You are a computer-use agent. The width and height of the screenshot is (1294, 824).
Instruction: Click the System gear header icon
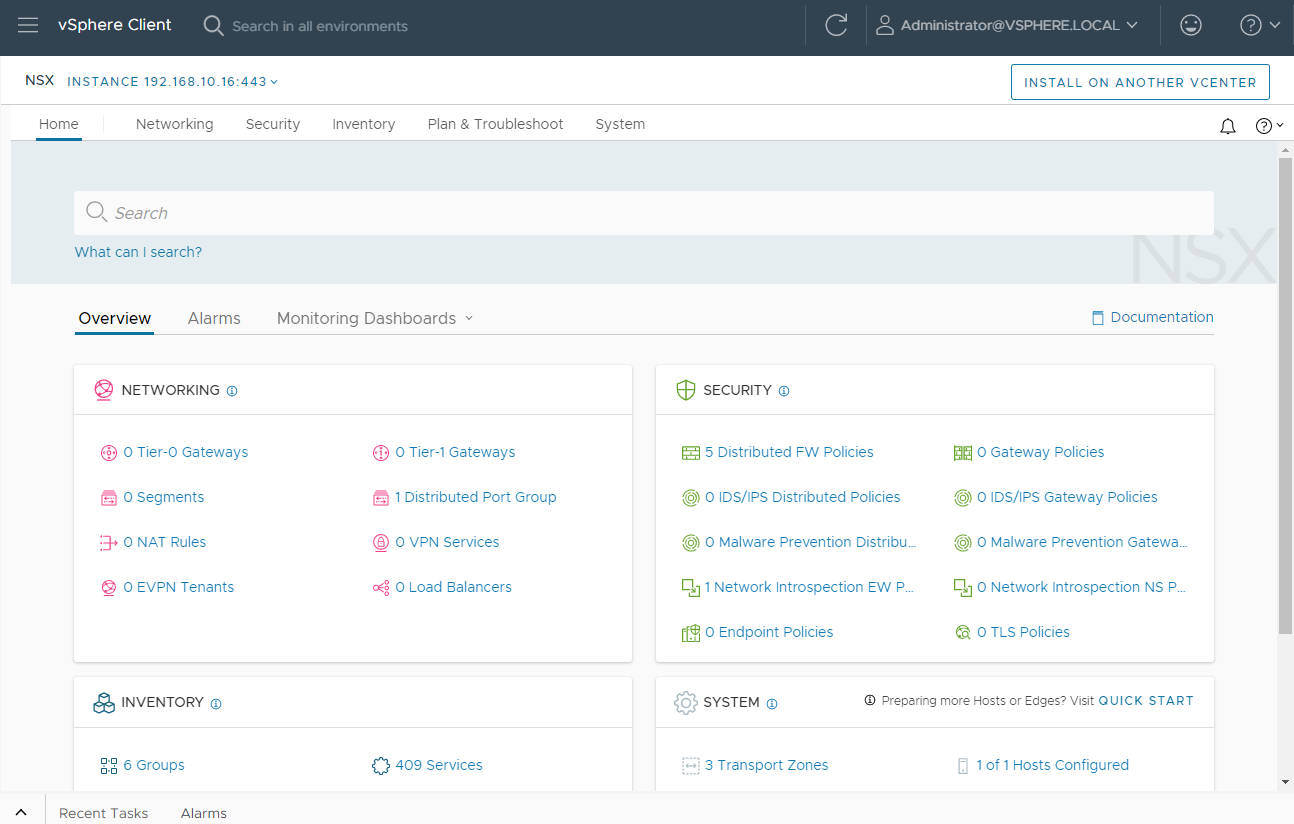685,703
